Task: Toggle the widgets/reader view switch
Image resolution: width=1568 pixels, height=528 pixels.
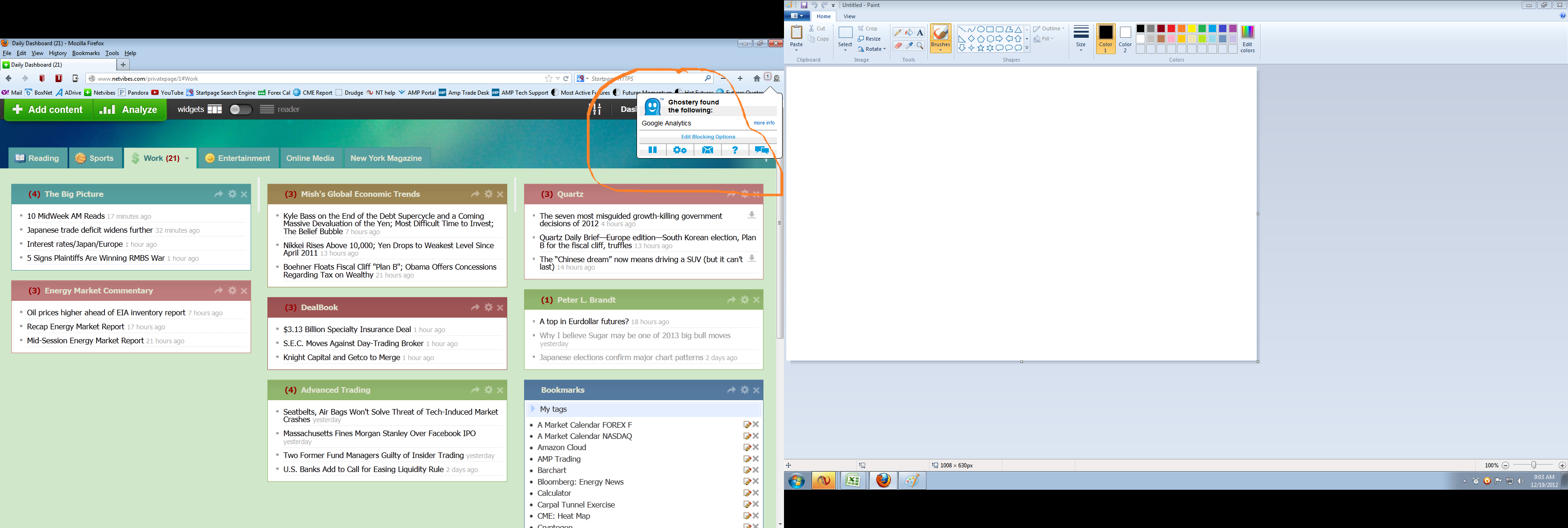Action: coord(240,110)
